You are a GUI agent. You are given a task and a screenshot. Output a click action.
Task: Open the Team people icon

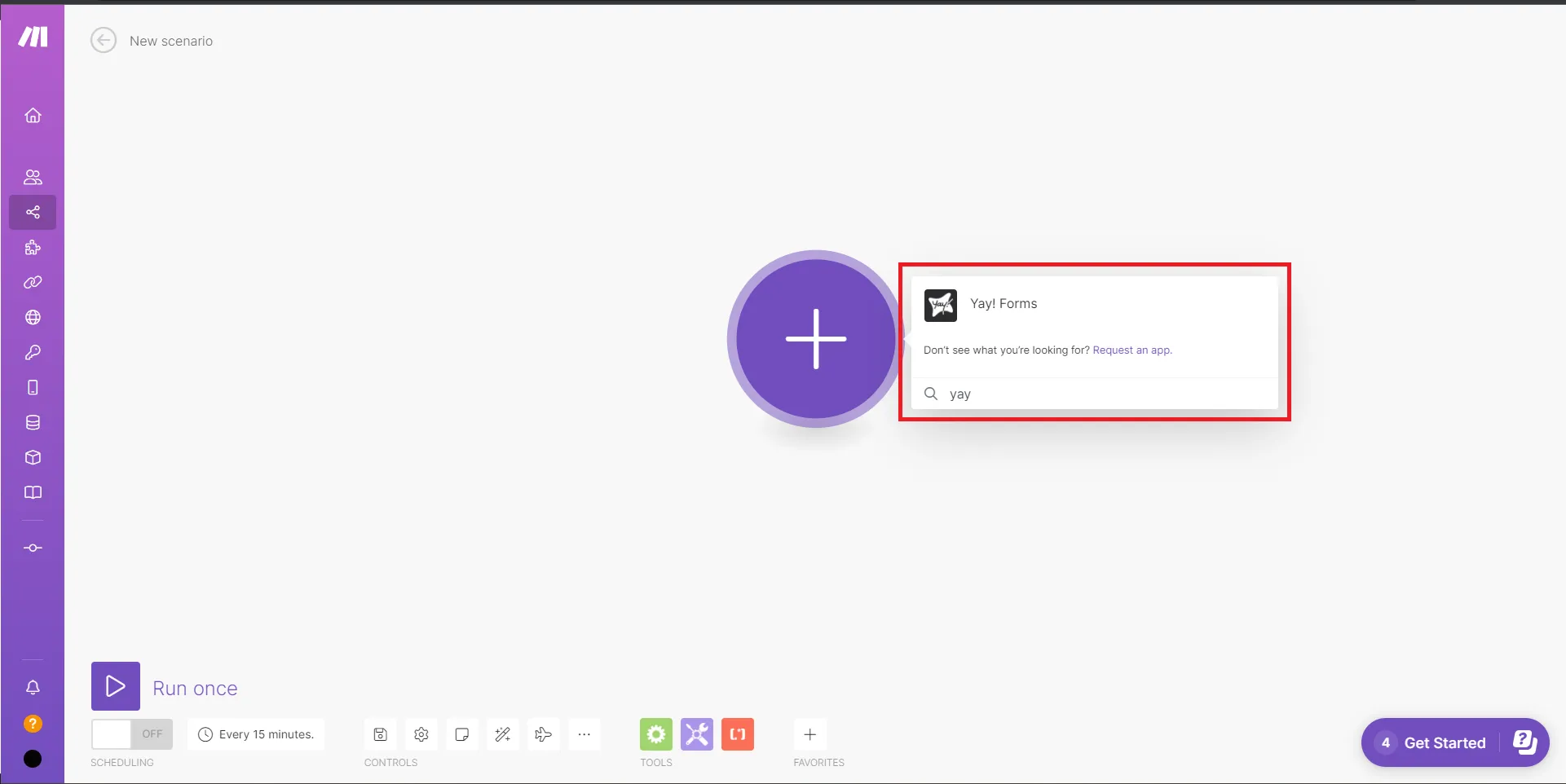click(33, 177)
